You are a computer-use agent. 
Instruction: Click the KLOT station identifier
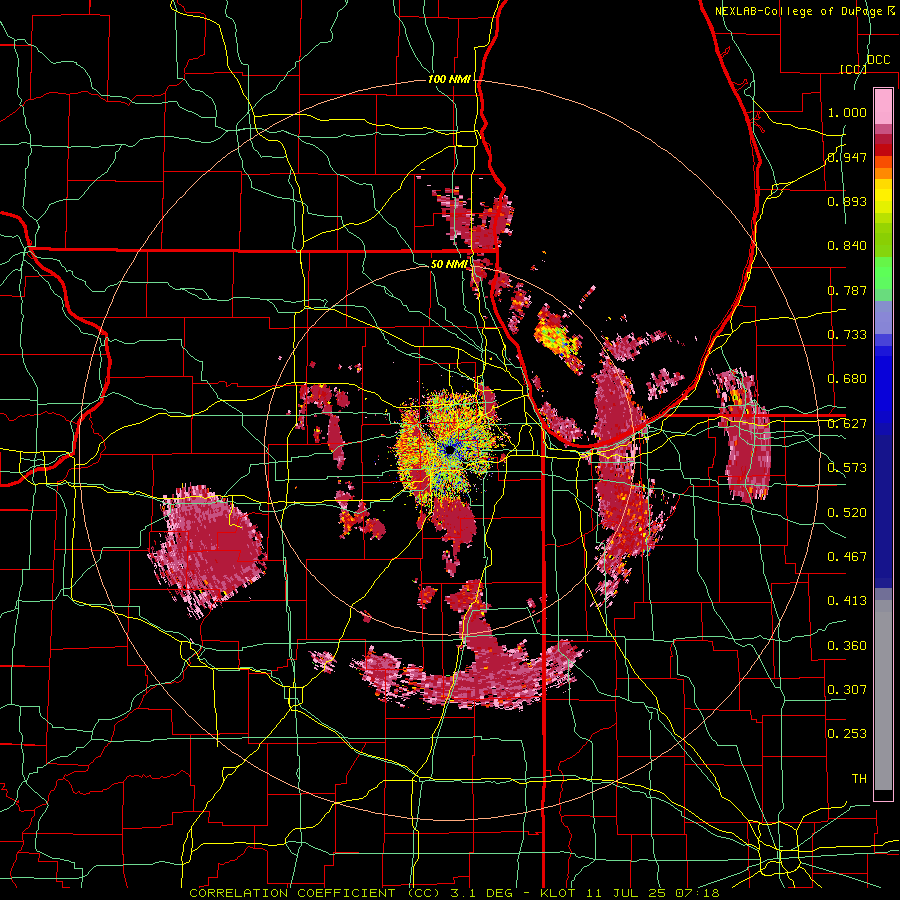click(557, 893)
